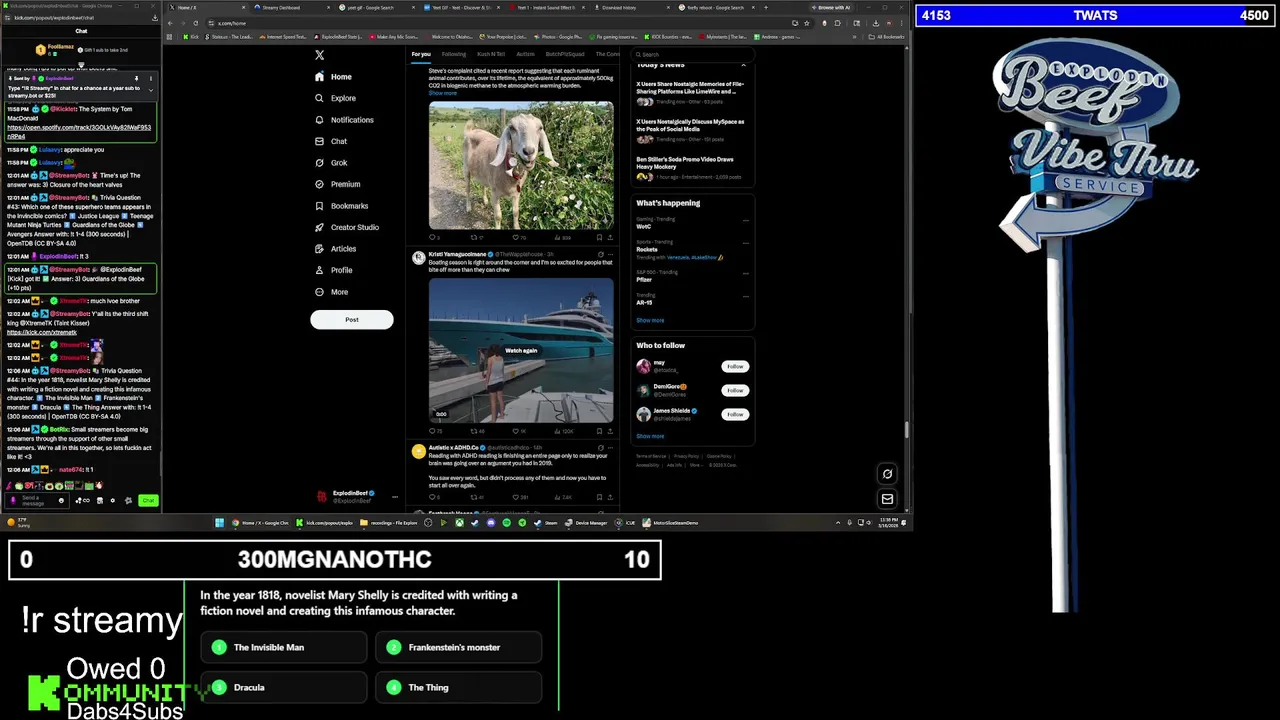Click Windows Start button on taskbar
This screenshot has width=1280, height=720.
[x=219, y=522]
